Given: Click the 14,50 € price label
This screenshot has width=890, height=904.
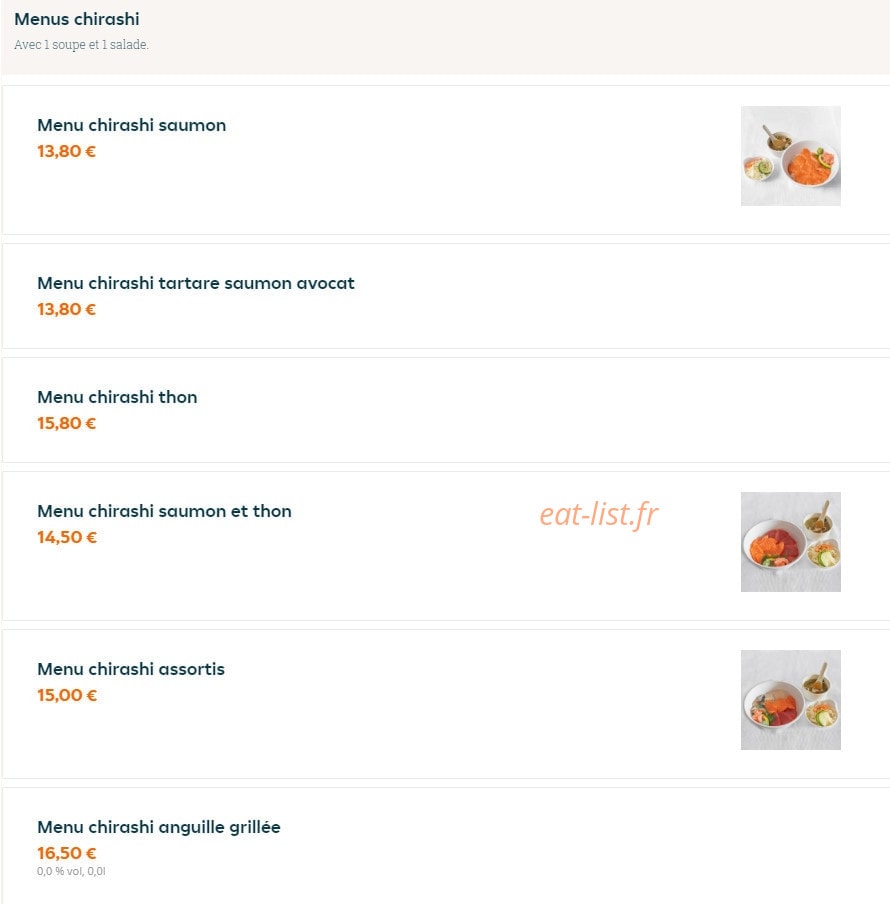Looking at the screenshot, I should (x=67, y=537).
